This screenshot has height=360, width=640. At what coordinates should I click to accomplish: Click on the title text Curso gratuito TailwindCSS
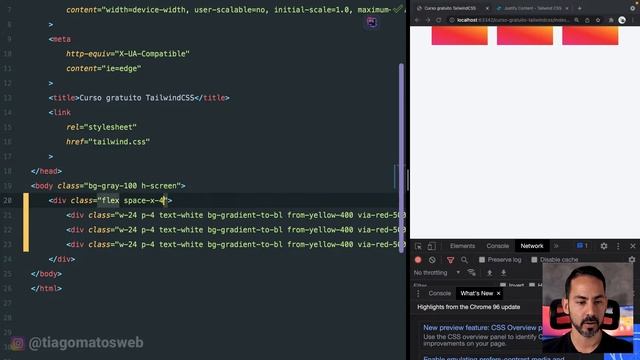(x=137, y=98)
